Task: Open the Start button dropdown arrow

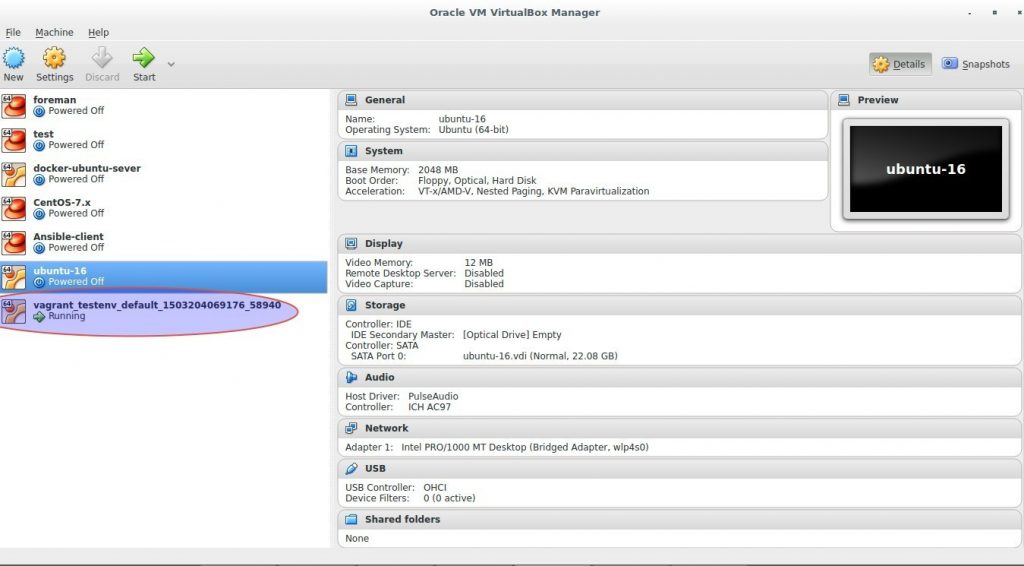Action: pyautogui.click(x=171, y=64)
